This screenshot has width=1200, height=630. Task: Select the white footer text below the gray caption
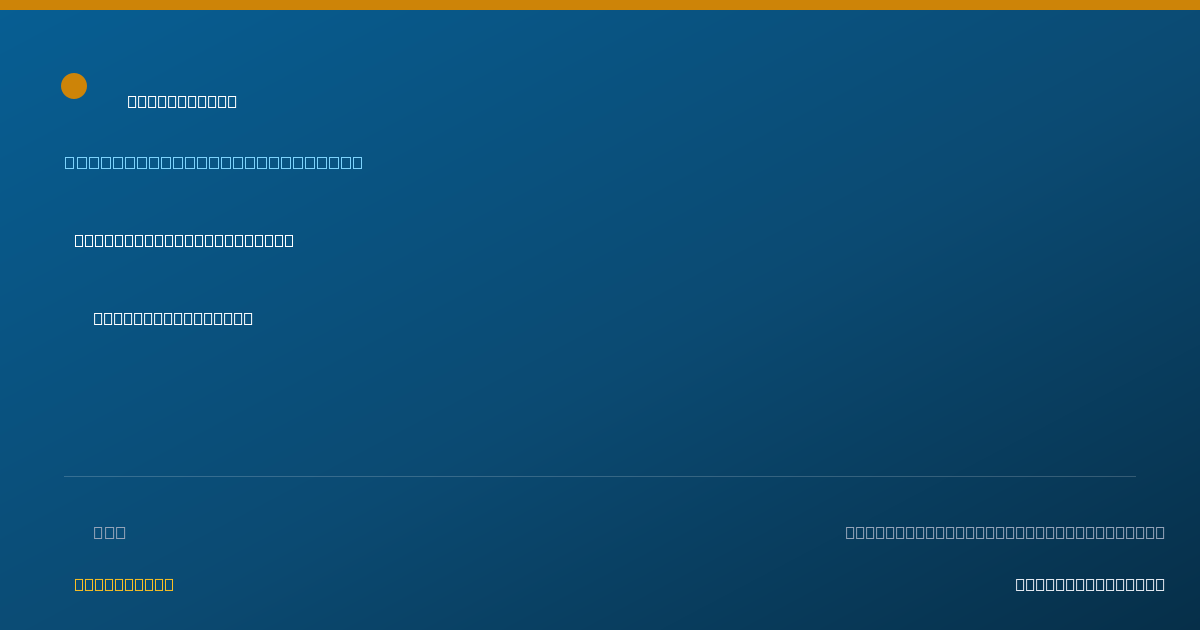pyautogui.click(x=1090, y=584)
